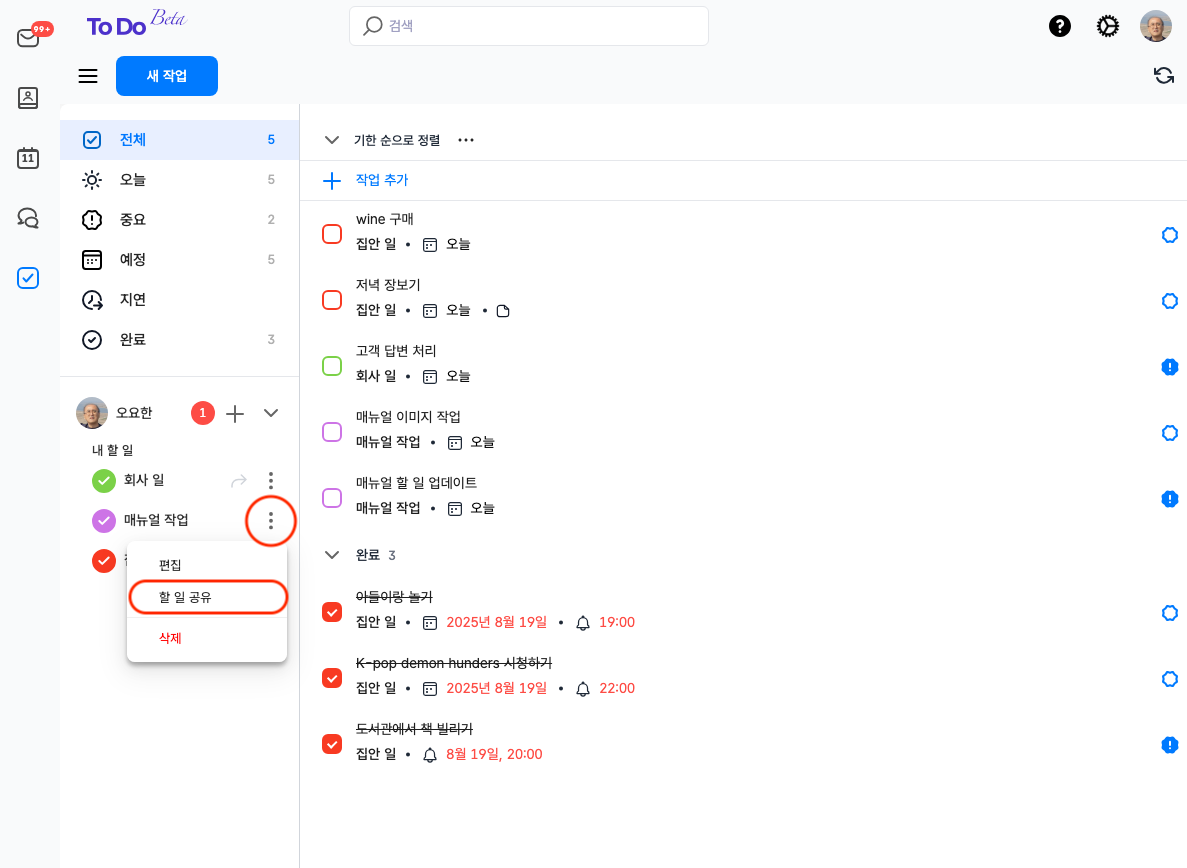Click the 작업 추가 link
This screenshot has height=868, width=1187.
[381, 180]
